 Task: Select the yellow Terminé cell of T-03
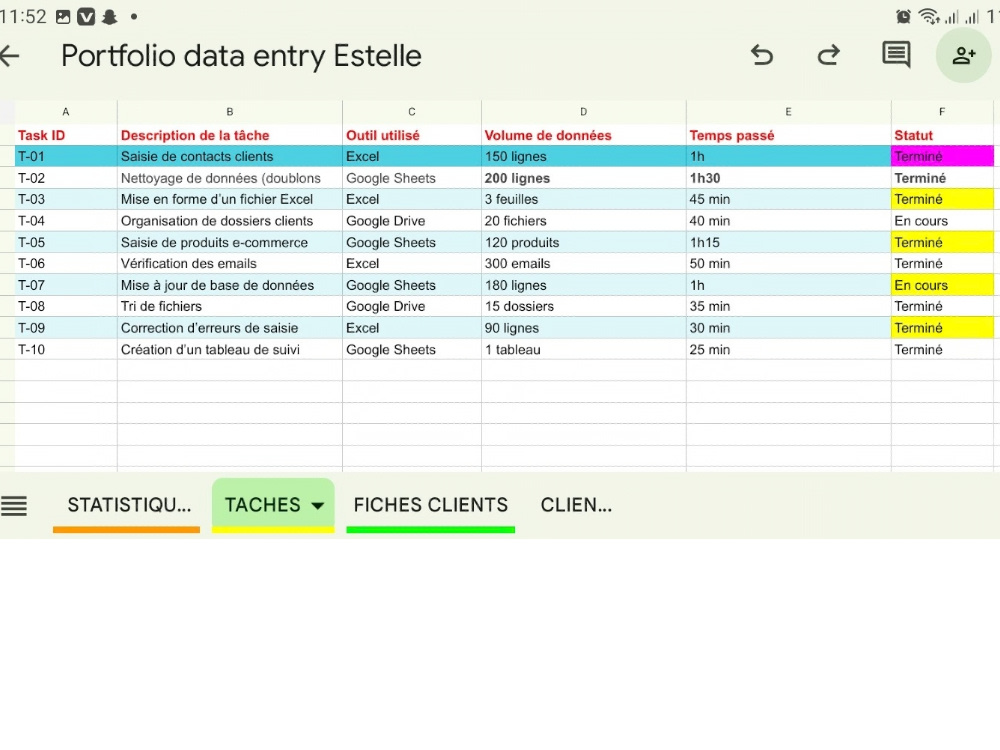pyautogui.click(x=942, y=199)
